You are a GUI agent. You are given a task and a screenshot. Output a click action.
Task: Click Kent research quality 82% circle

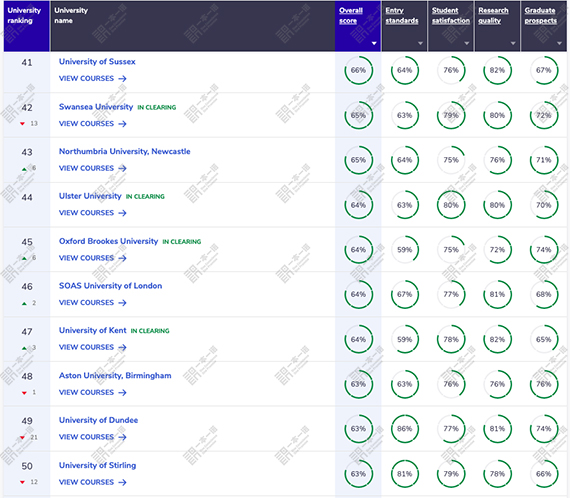pyautogui.click(x=497, y=340)
